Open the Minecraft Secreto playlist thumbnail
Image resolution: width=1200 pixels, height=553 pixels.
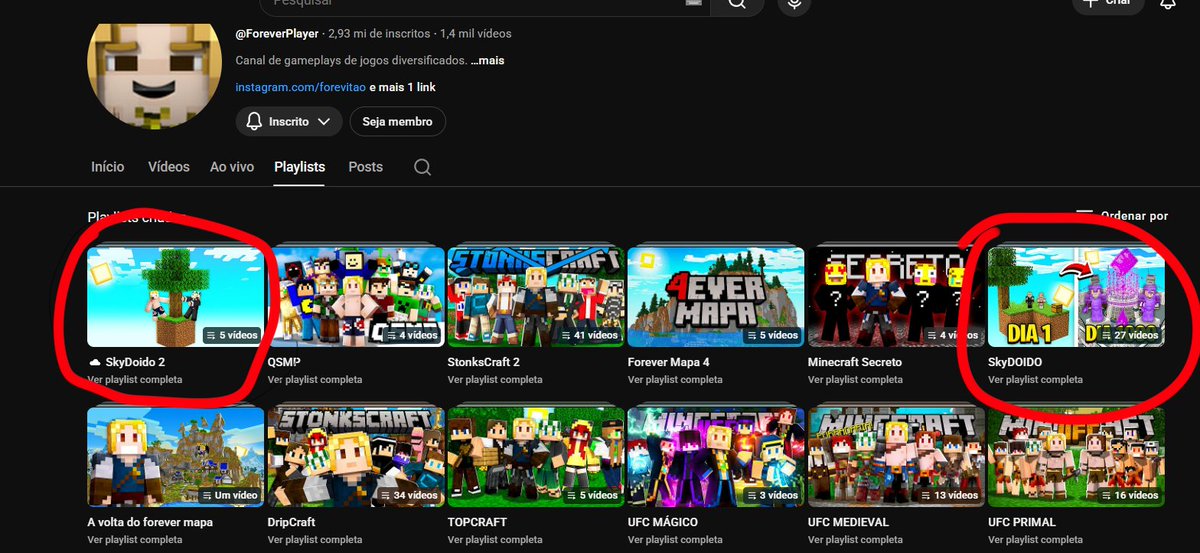point(896,297)
